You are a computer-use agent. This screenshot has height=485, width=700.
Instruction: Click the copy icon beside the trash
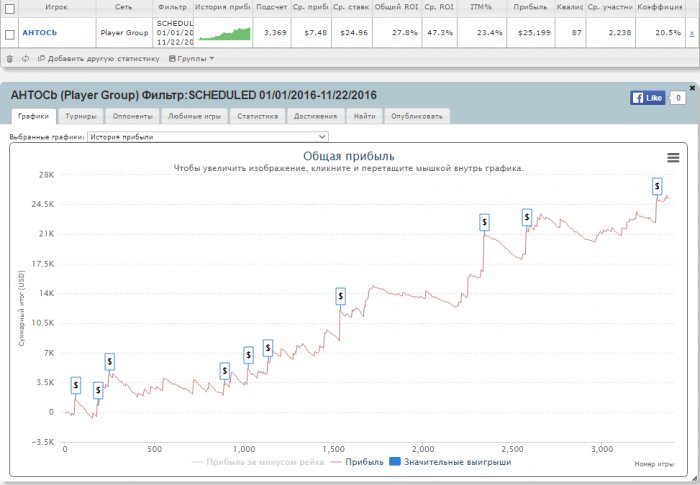coord(25,59)
